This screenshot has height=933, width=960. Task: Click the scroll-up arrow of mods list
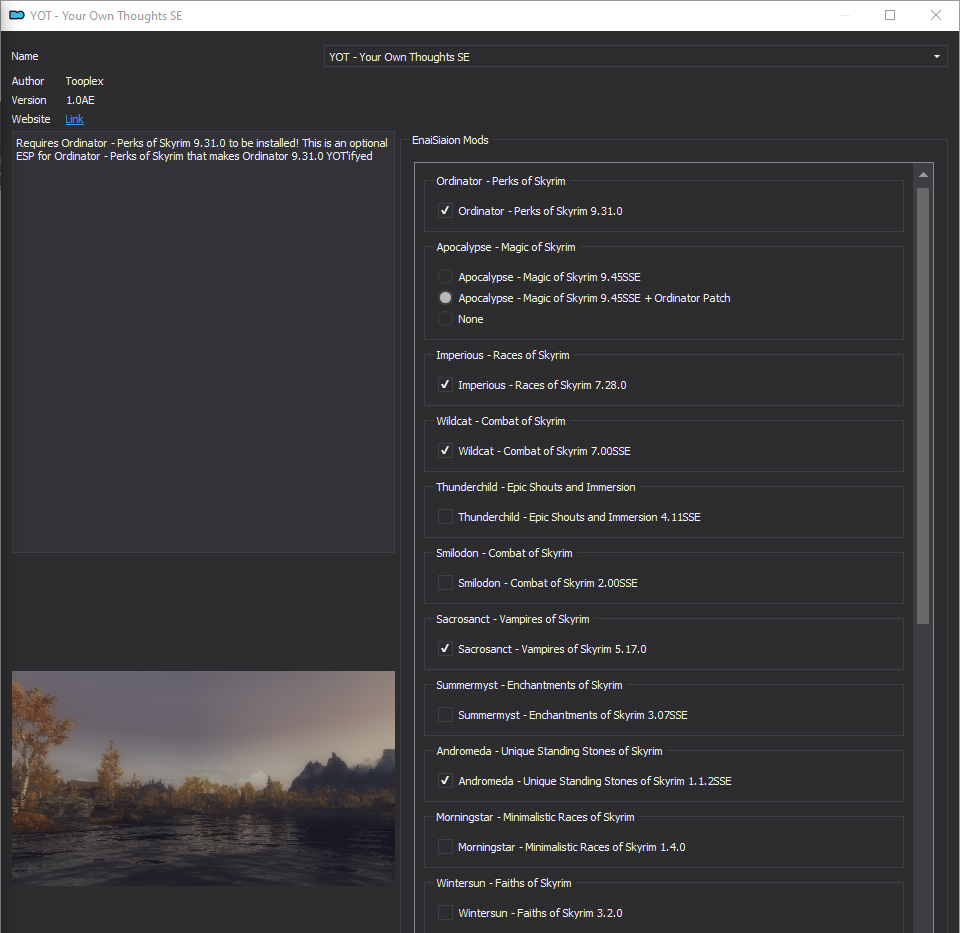(x=923, y=175)
